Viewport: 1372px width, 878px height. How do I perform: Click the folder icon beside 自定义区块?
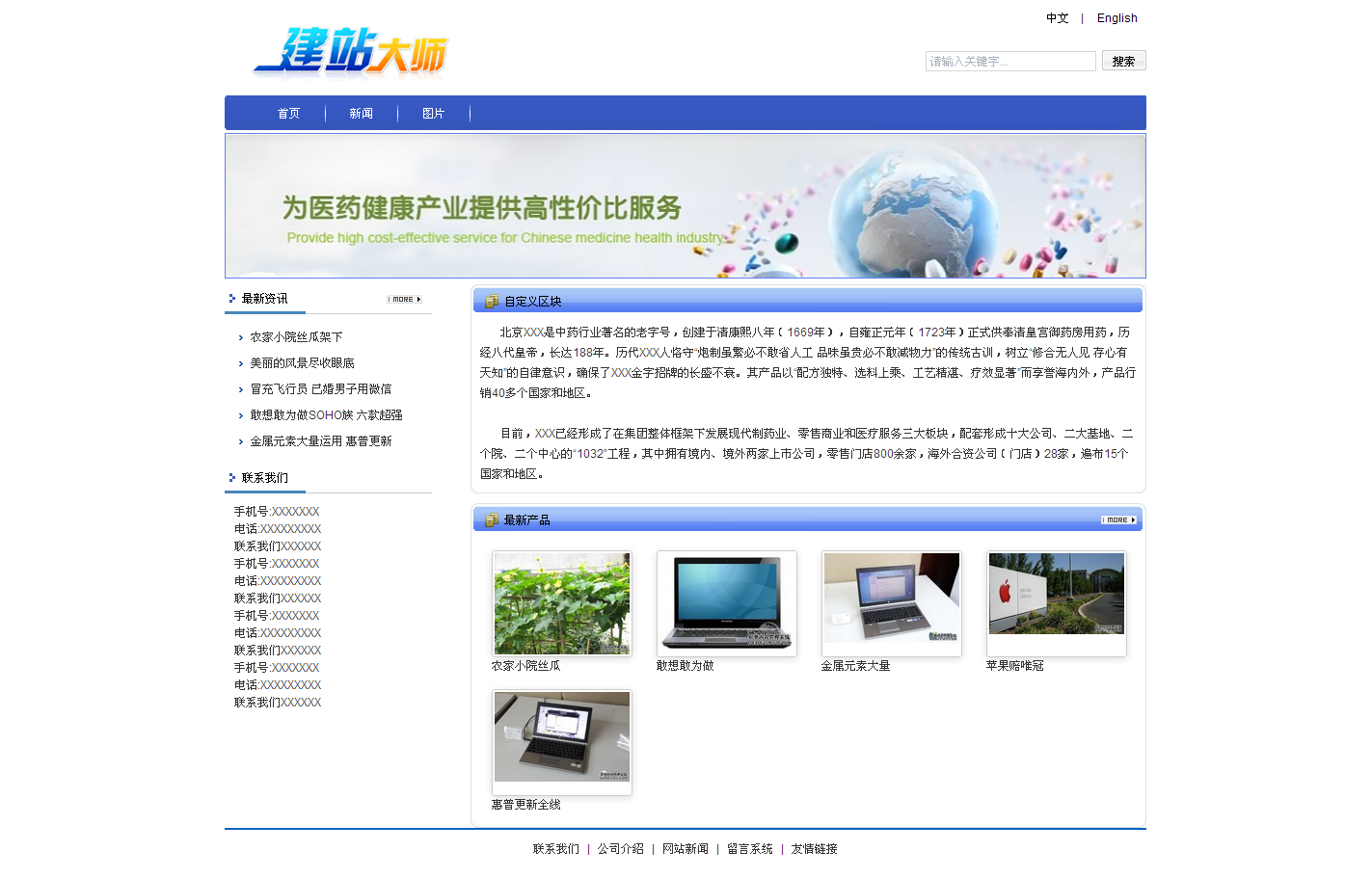tap(492, 302)
